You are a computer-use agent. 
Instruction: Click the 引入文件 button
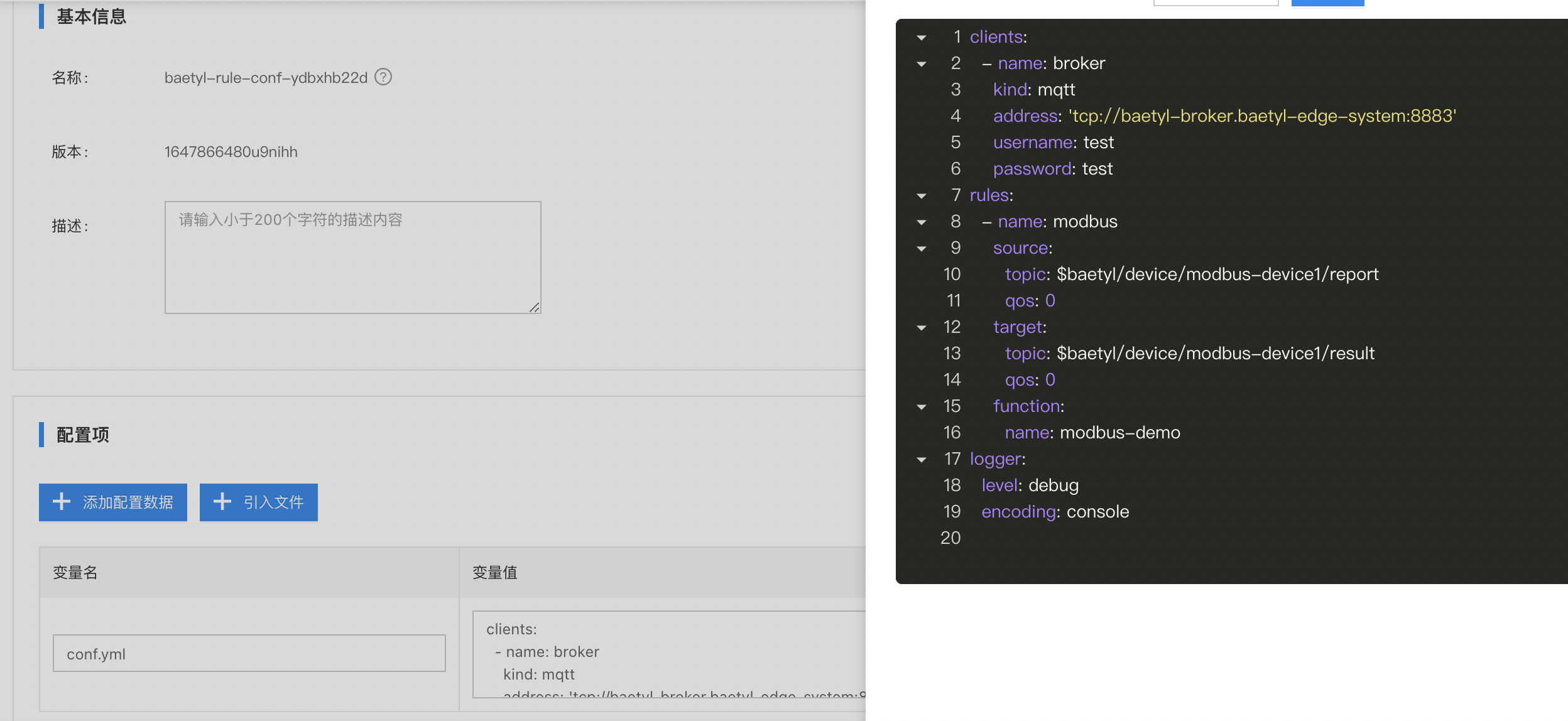[259, 502]
